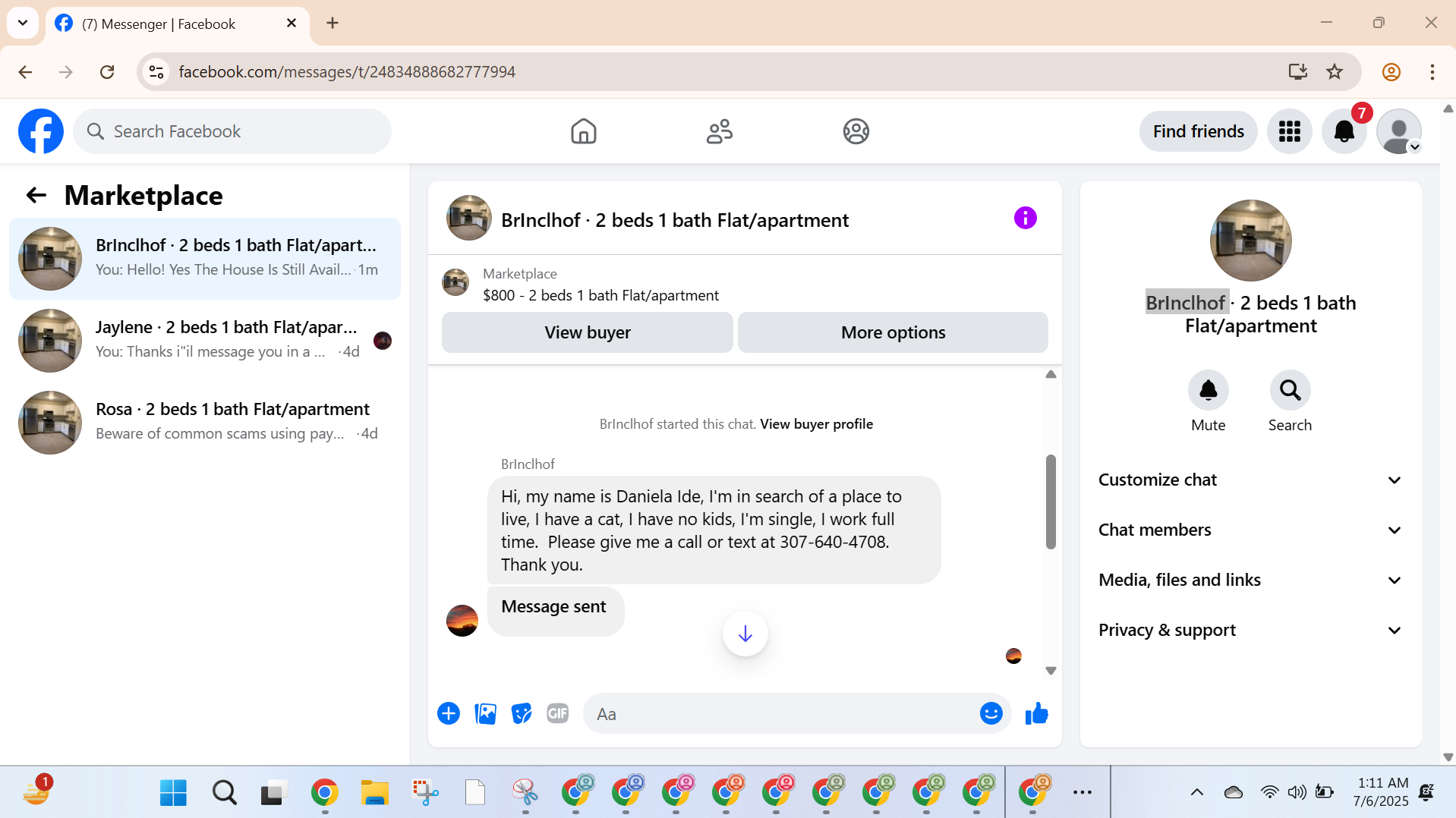Select the Messenger | Facebook browser tab
Viewport: 1456px width, 818px height.
[x=176, y=24]
